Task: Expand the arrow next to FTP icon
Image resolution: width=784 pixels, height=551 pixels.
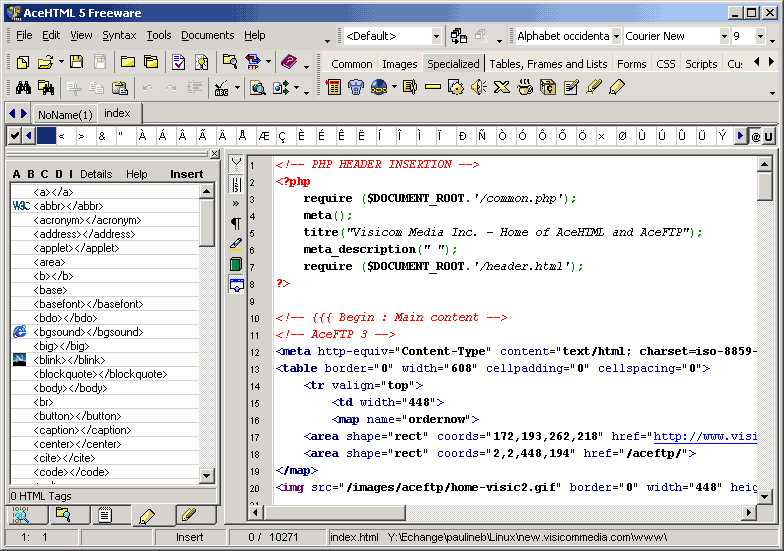Action: 268,62
